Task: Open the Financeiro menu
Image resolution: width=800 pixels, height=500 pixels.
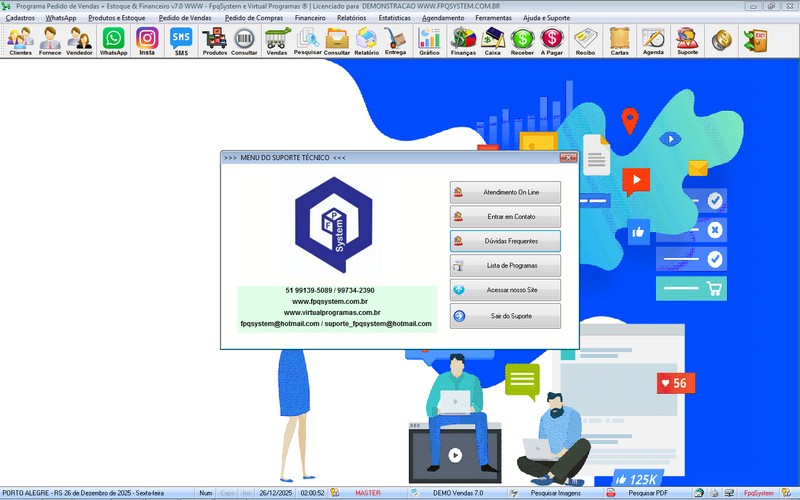Action: 310,18
